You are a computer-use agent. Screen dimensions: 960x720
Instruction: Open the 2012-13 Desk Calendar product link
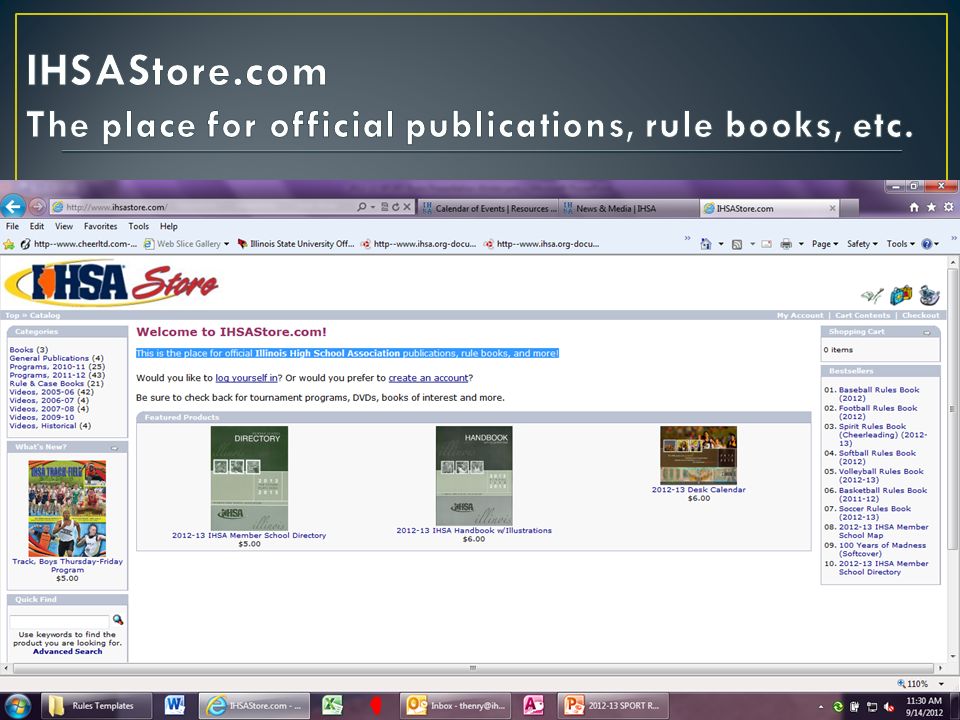coord(699,490)
